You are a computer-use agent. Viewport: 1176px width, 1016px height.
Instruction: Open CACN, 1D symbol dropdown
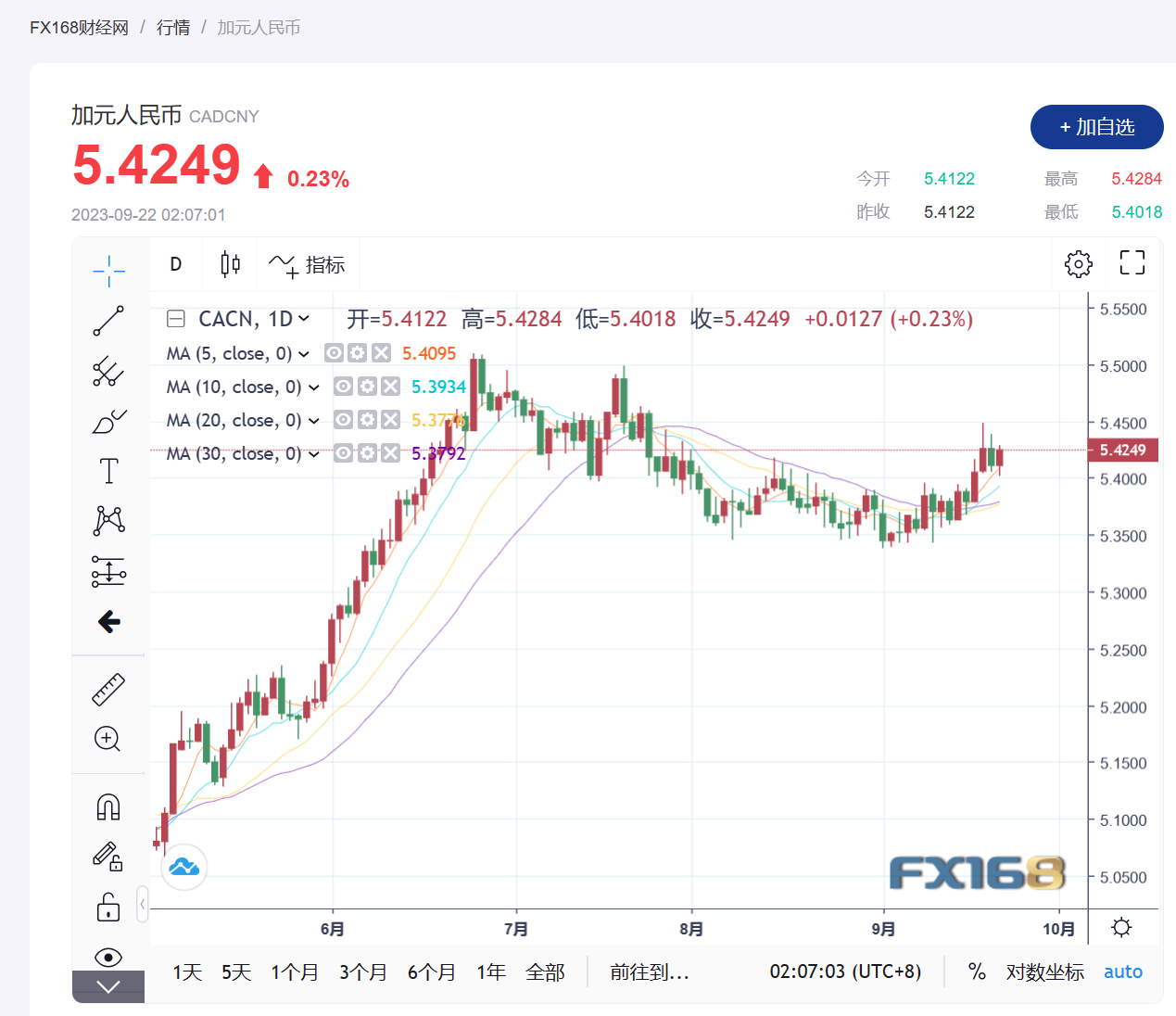[304, 319]
